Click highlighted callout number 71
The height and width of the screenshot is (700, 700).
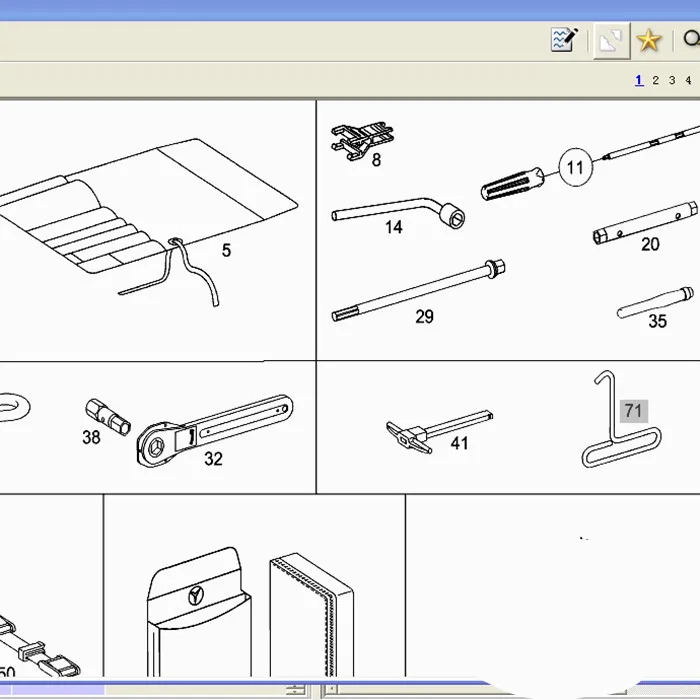[633, 411]
